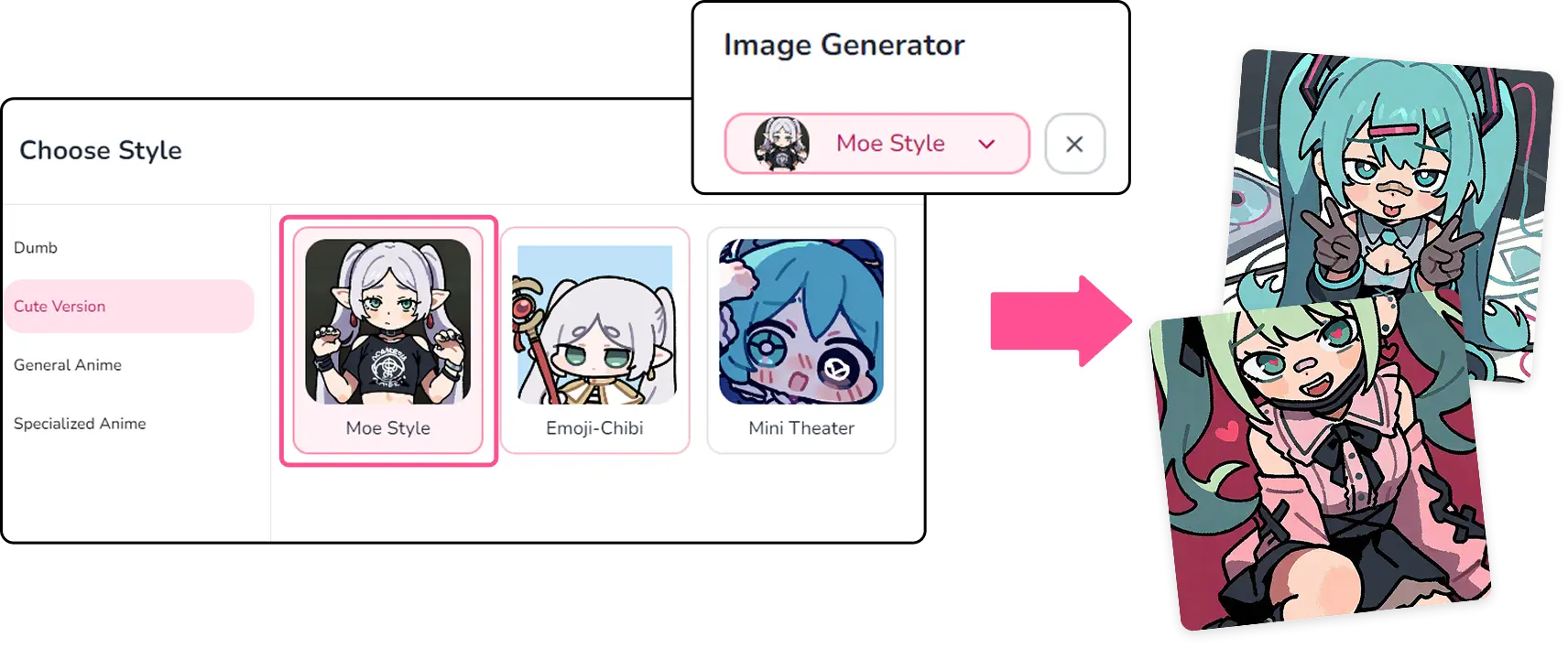Click the Mini Theater blue-haired image
This screenshot has width=1568, height=648.
801,321
